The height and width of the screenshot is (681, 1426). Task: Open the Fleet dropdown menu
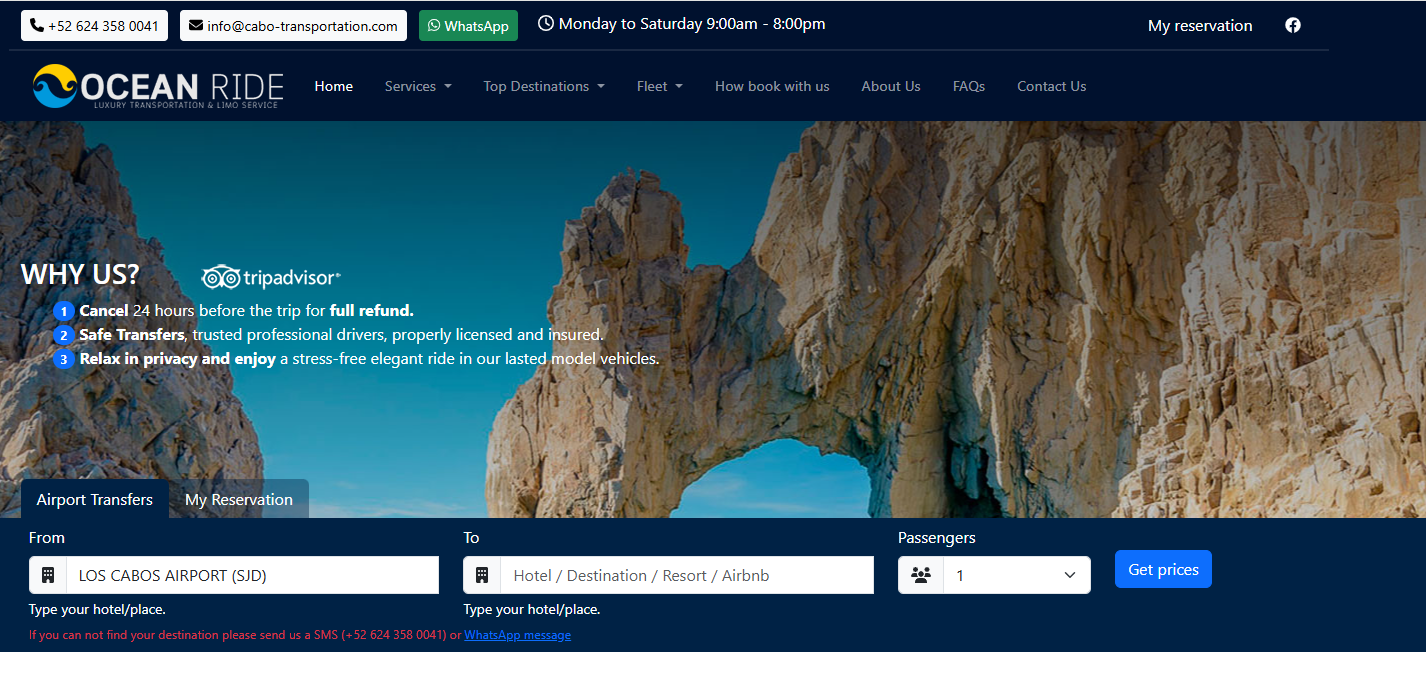click(659, 87)
